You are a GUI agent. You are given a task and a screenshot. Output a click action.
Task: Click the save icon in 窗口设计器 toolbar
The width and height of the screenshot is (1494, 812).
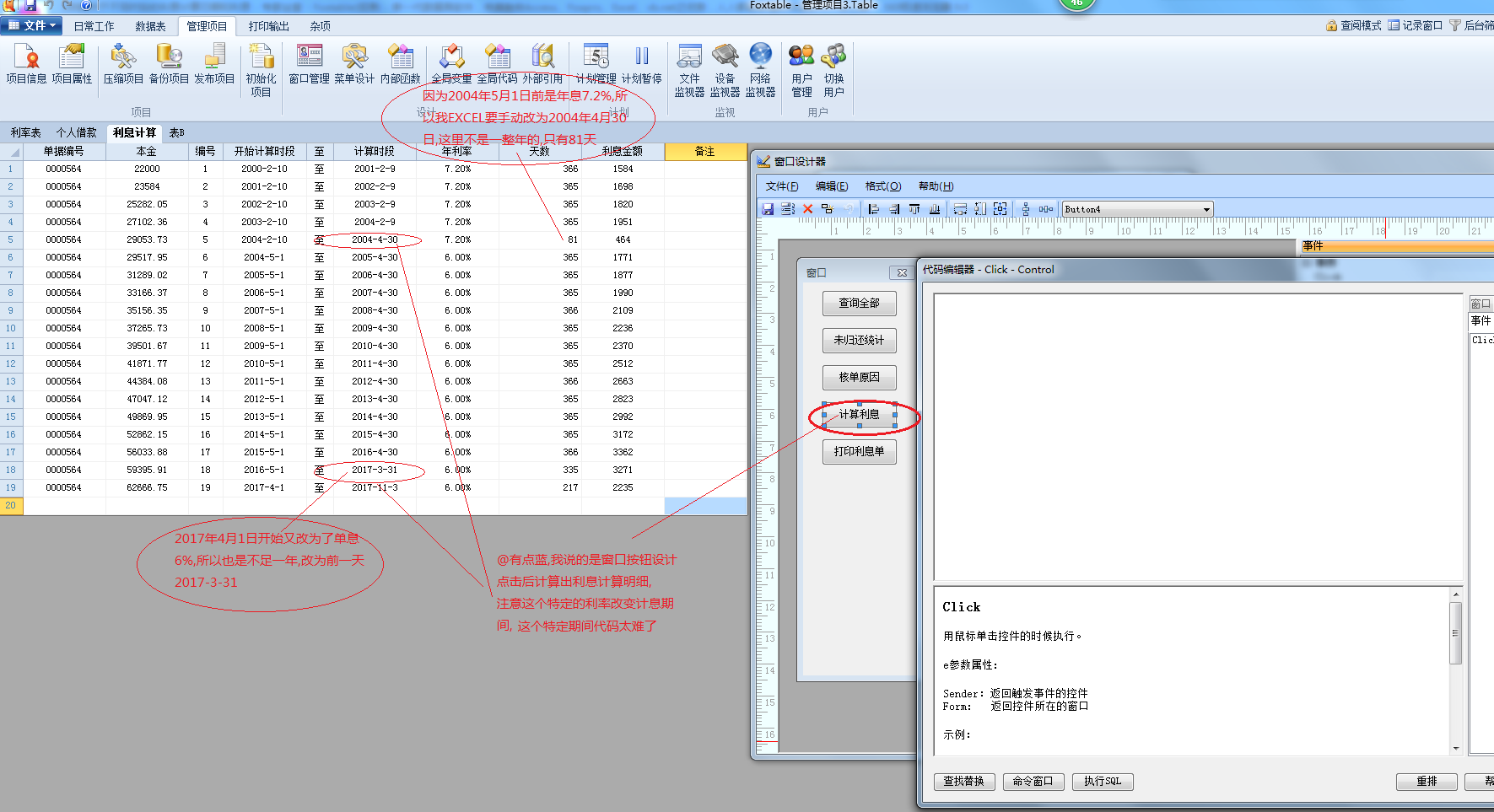[x=768, y=209]
